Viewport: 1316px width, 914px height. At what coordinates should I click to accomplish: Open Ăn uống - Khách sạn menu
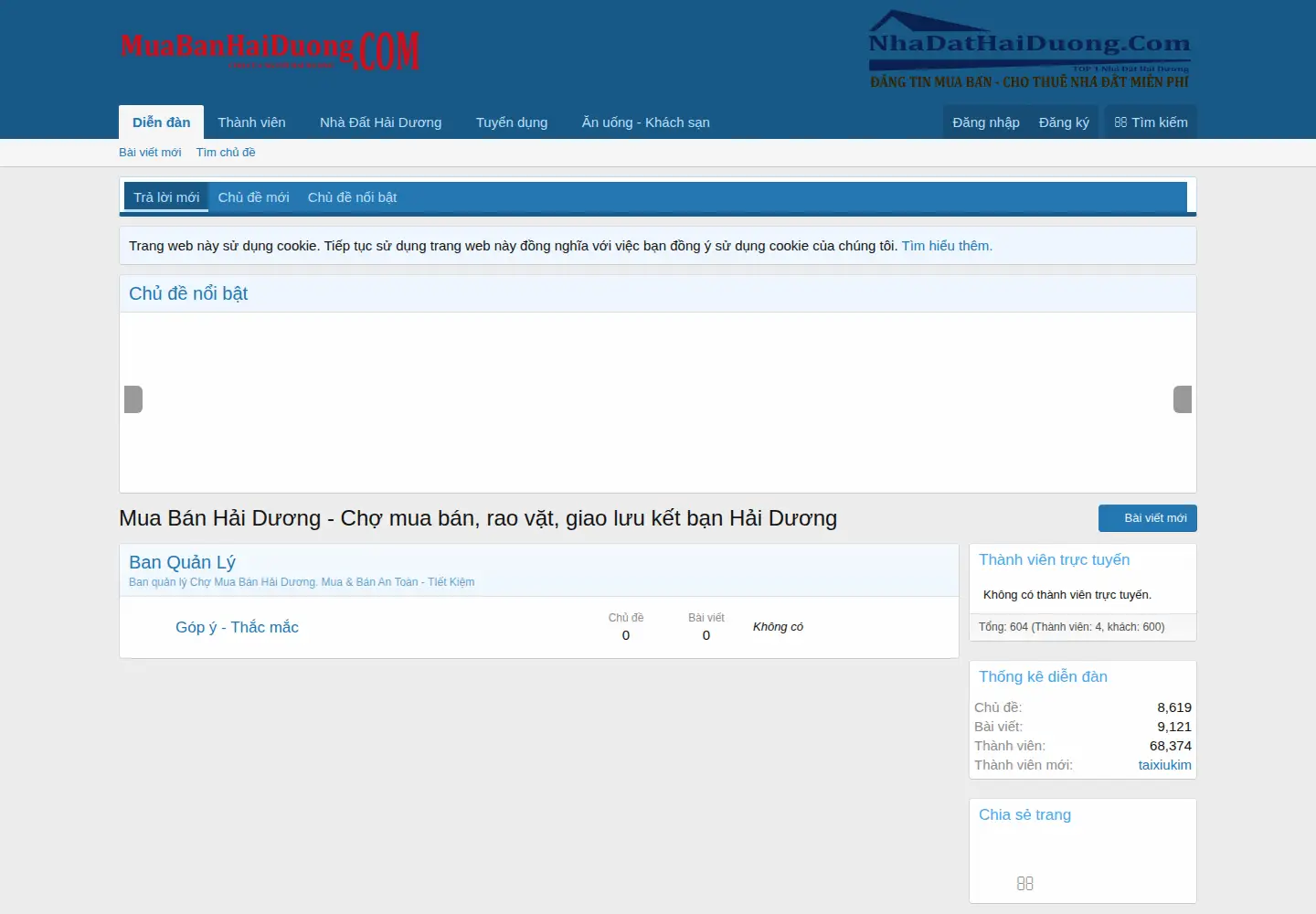(x=646, y=122)
